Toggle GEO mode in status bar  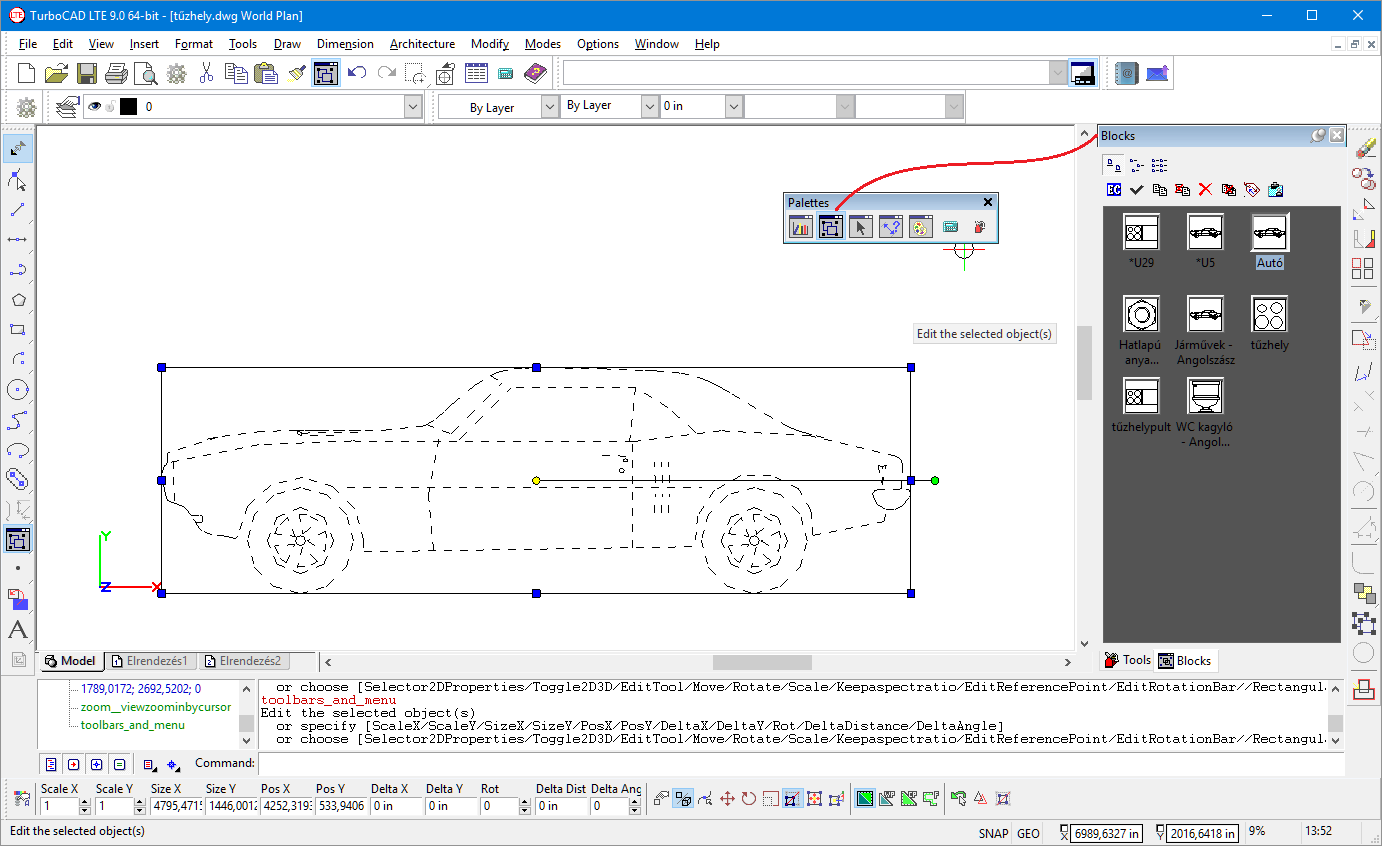click(1028, 833)
